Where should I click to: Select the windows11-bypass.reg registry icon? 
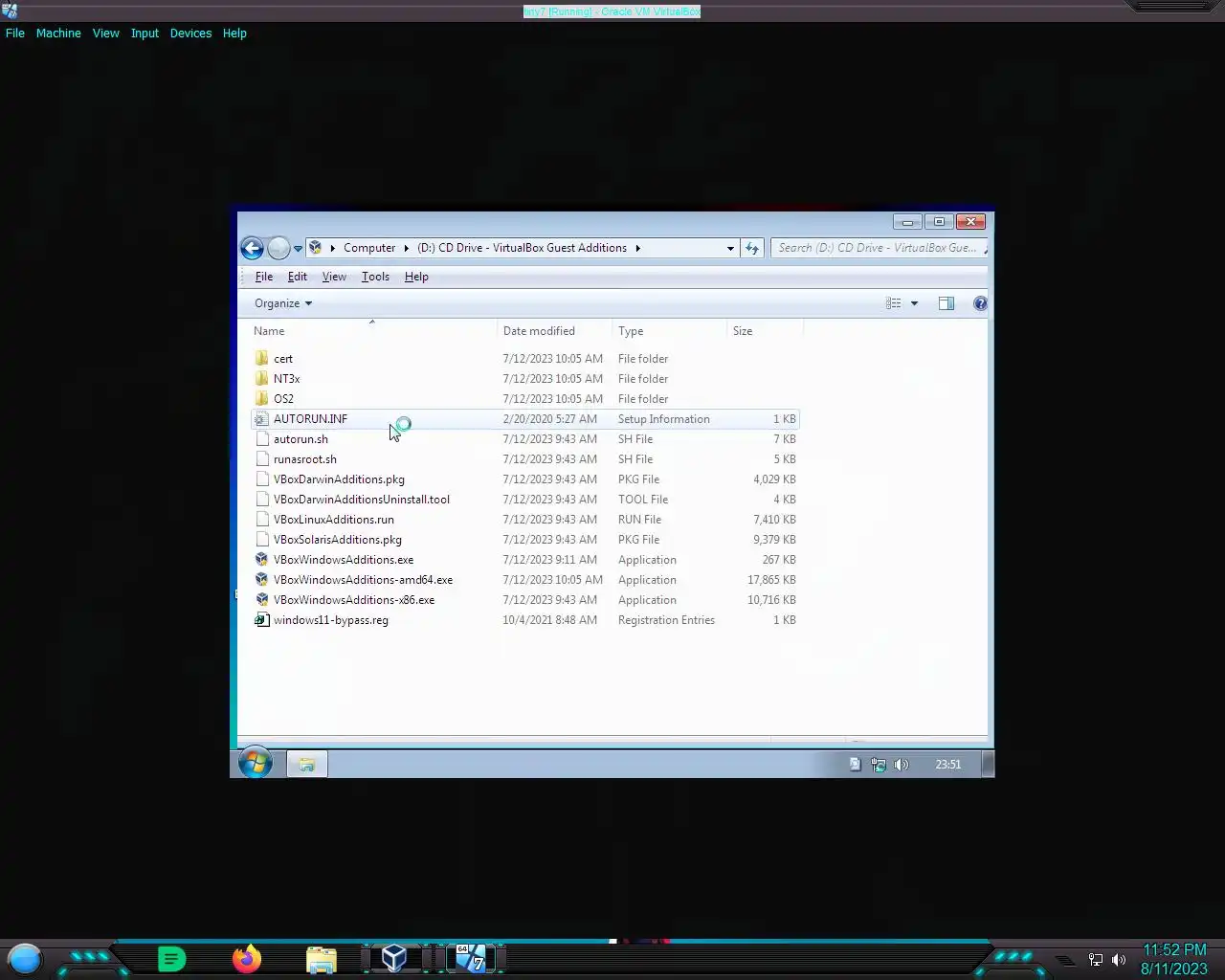262,620
